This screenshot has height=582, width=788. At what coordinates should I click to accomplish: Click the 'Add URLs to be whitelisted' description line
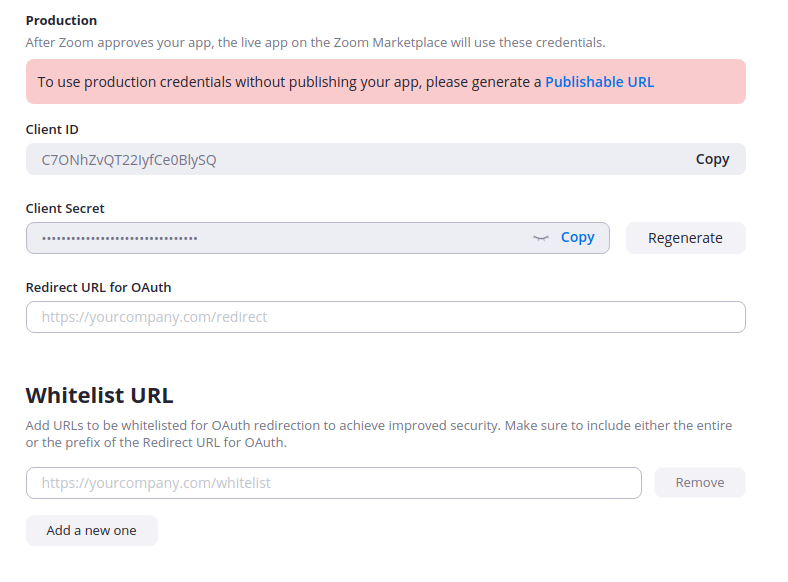[x=378, y=425]
